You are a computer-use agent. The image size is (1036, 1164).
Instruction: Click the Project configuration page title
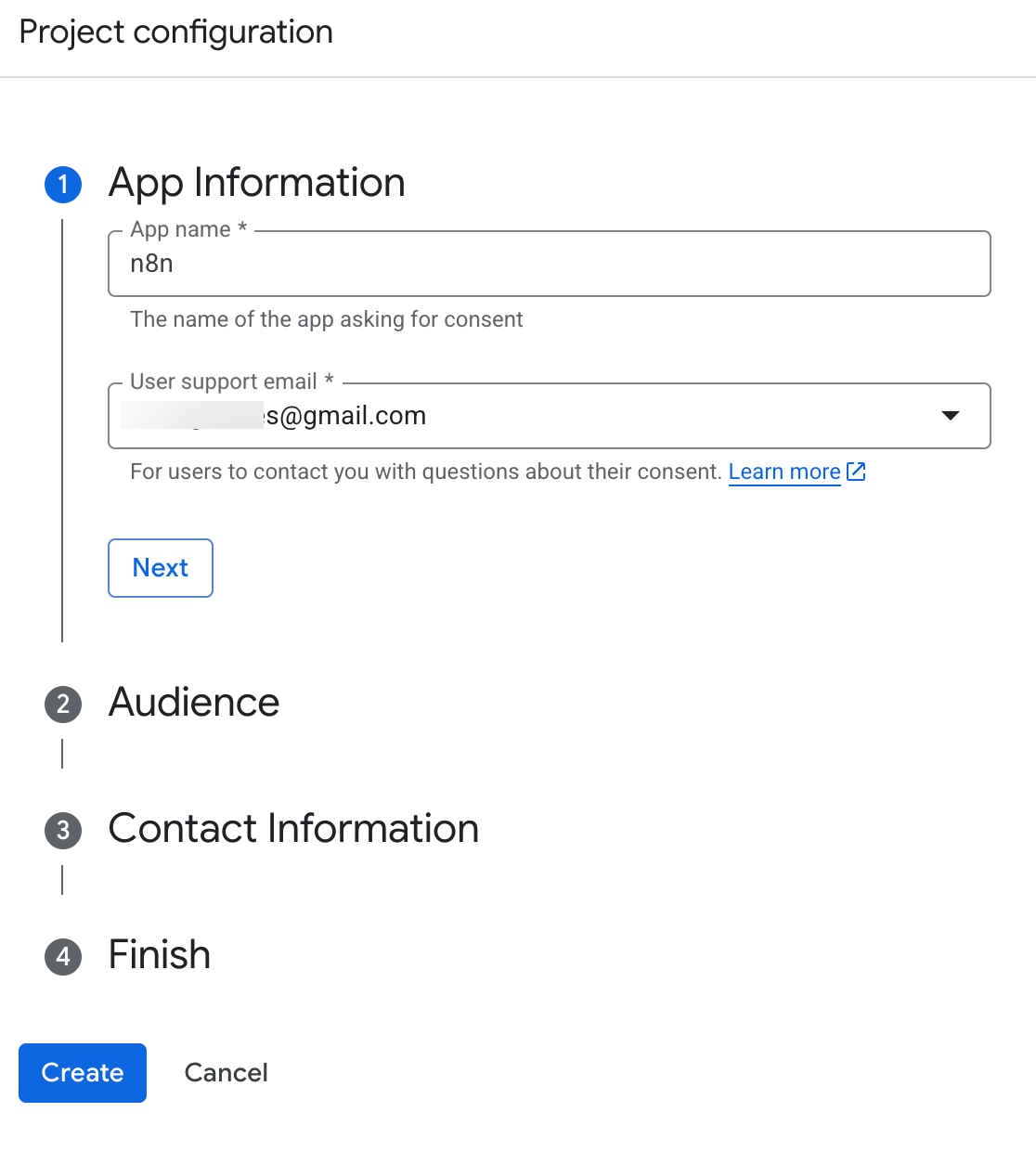(176, 32)
